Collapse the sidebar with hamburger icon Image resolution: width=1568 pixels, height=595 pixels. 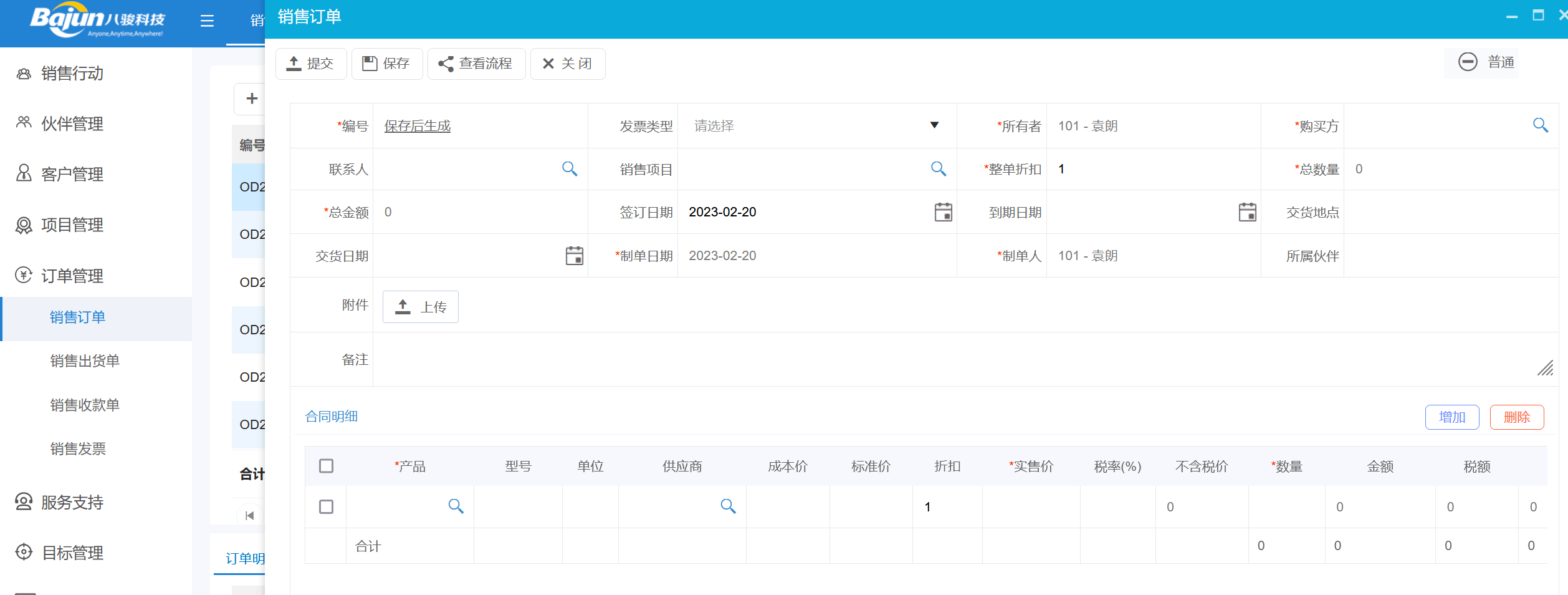[x=206, y=21]
